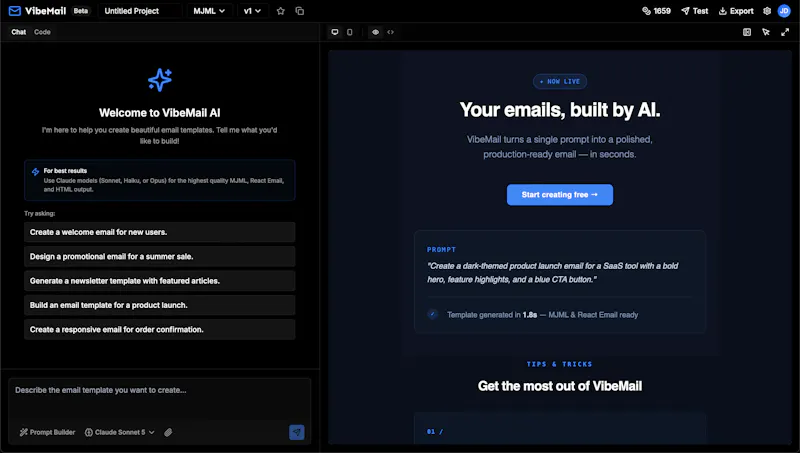Focus the 'Describe the email template' input
800x453 pixels.
coord(160,399)
